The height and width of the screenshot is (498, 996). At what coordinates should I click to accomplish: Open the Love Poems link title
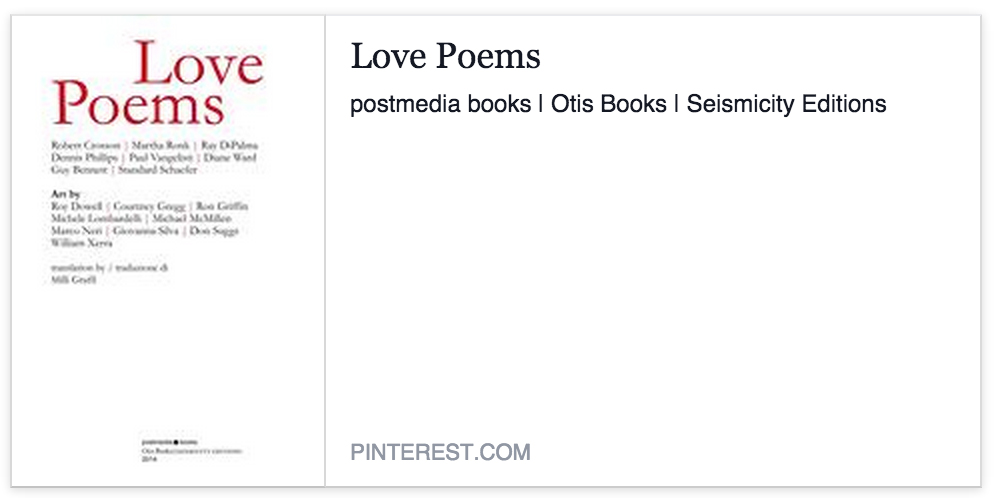[x=445, y=56]
